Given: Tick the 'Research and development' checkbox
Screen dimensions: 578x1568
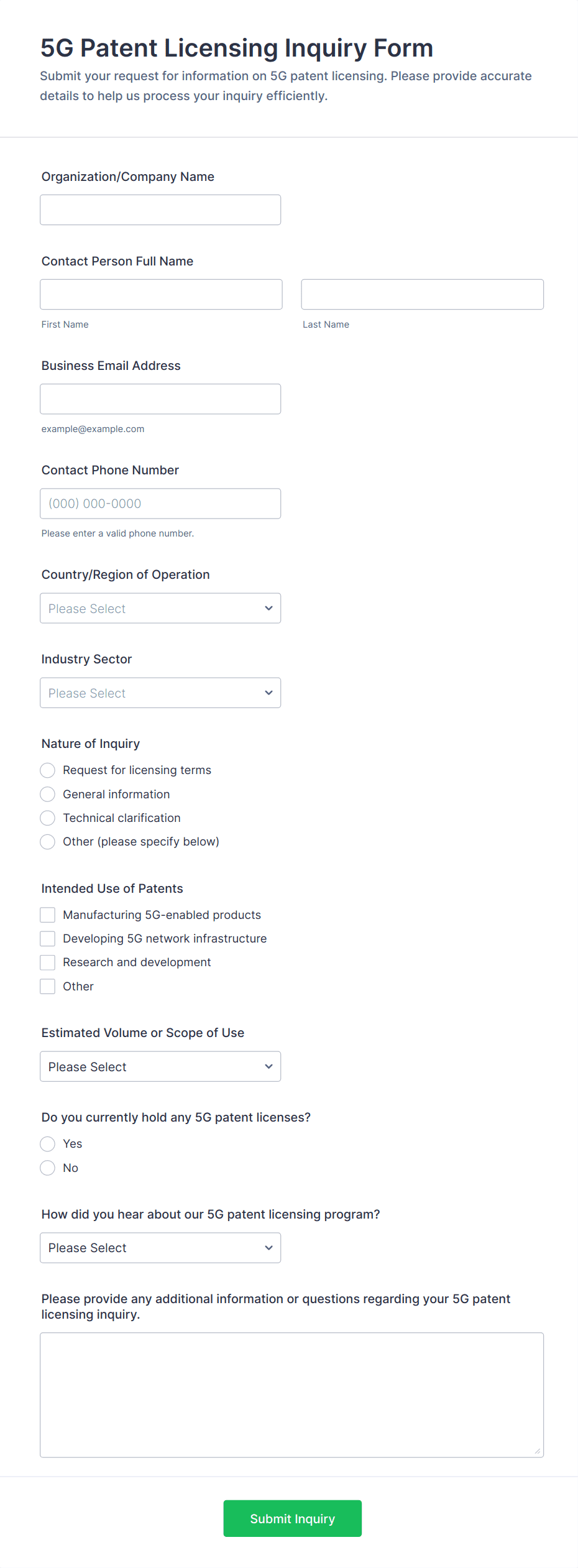Looking at the screenshot, I should pyautogui.click(x=48, y=962).
